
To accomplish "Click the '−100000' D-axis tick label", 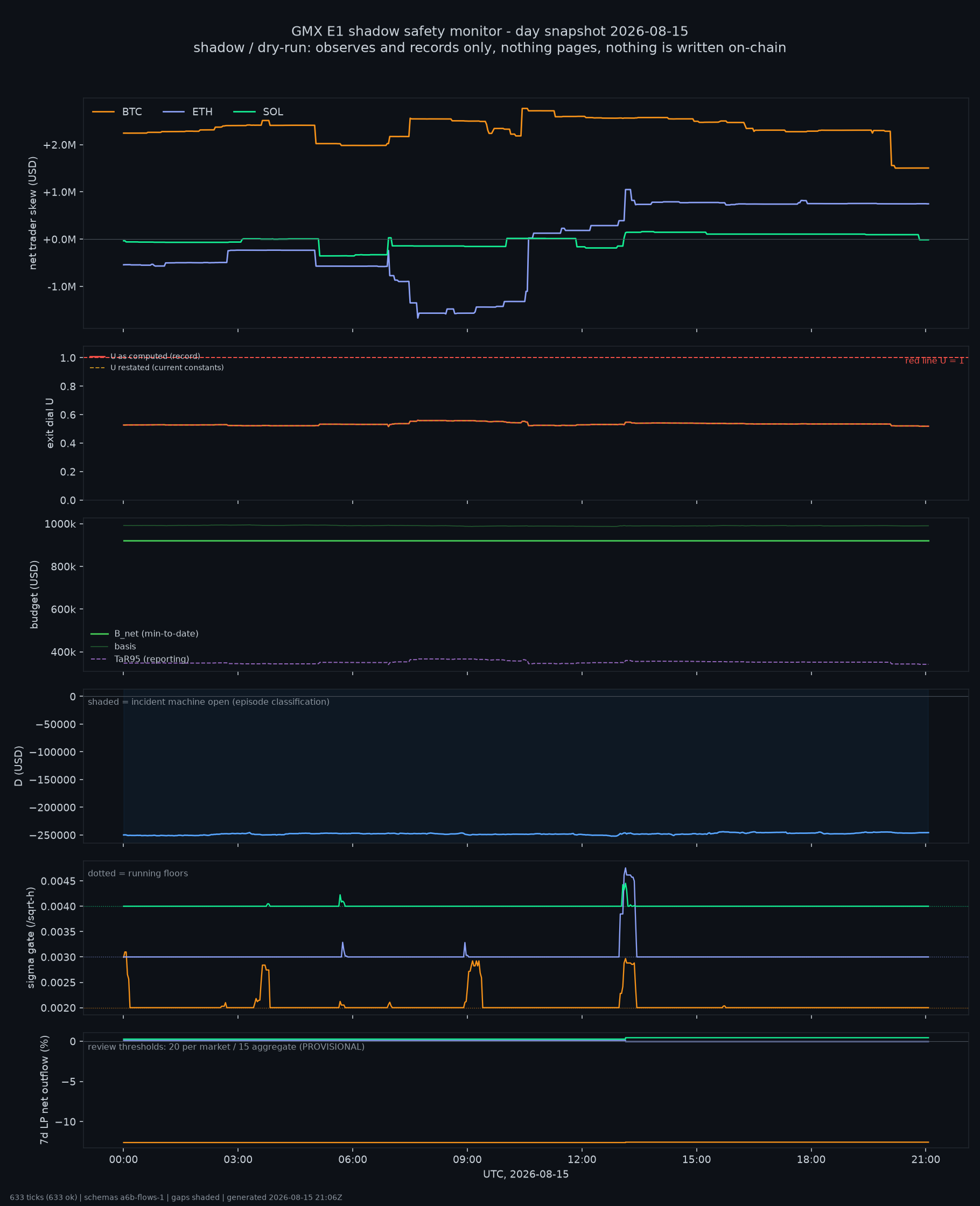I will tap(53, 752).
